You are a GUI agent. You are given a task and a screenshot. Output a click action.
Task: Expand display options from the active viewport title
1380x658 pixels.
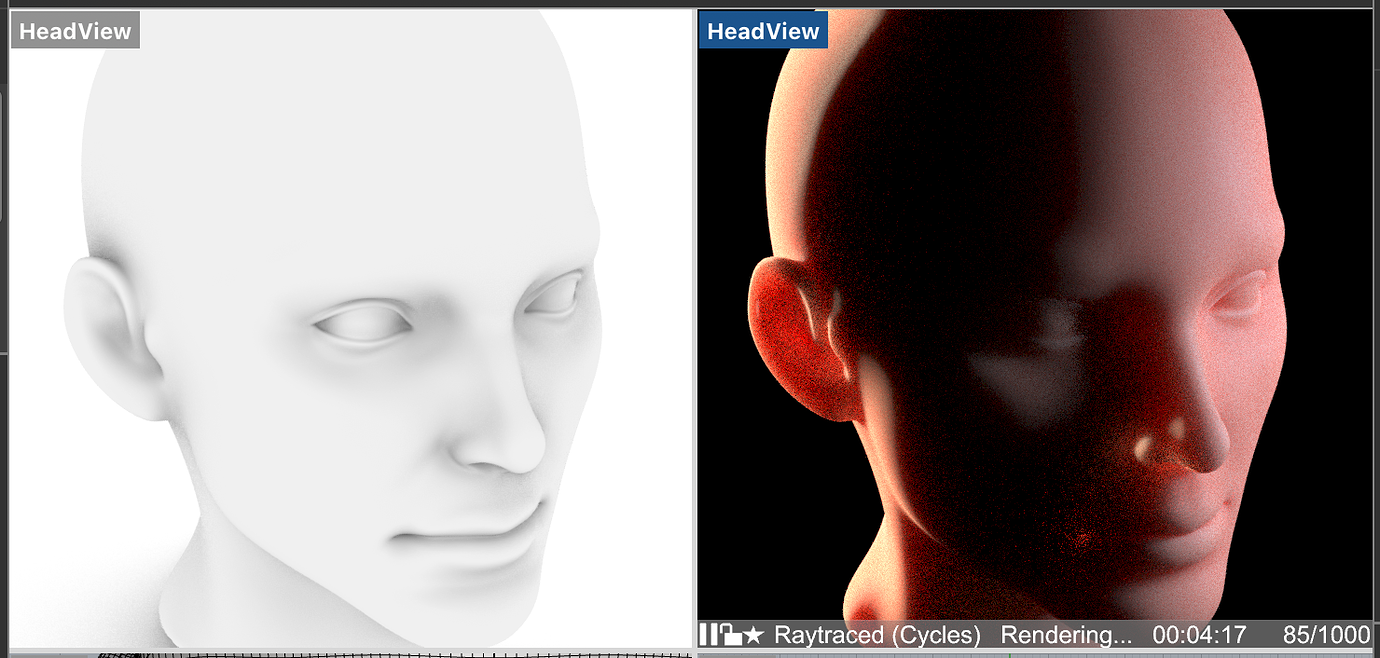coord(763,29)
